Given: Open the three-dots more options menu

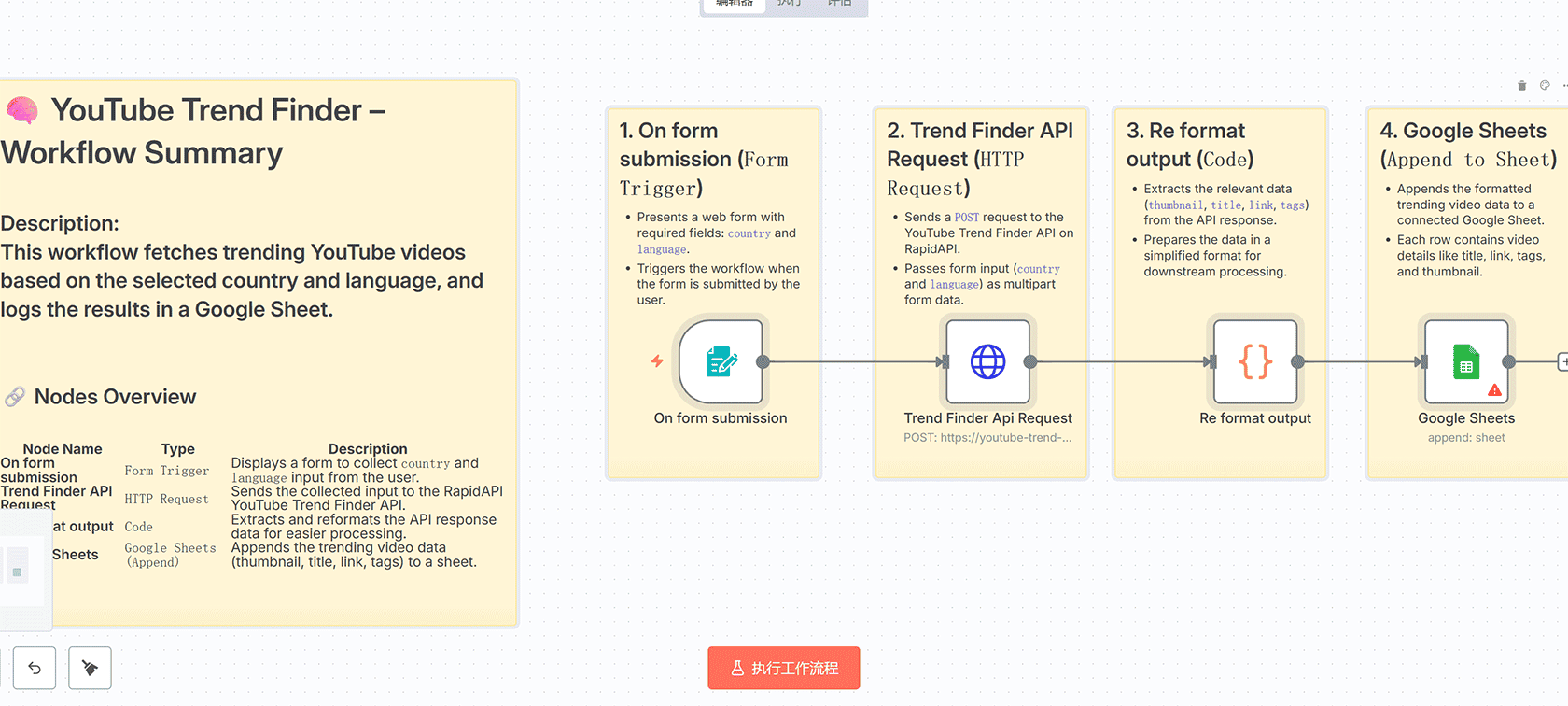Looking at the screenshot, I should coord(1563,86).
